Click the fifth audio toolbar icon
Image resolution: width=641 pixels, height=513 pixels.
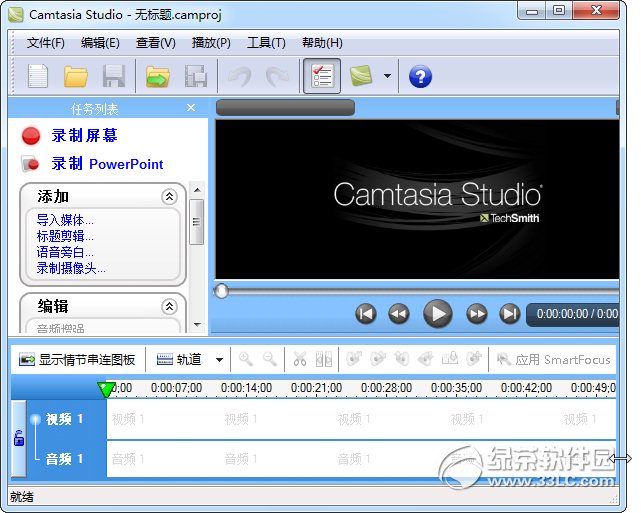coord(450,359)
